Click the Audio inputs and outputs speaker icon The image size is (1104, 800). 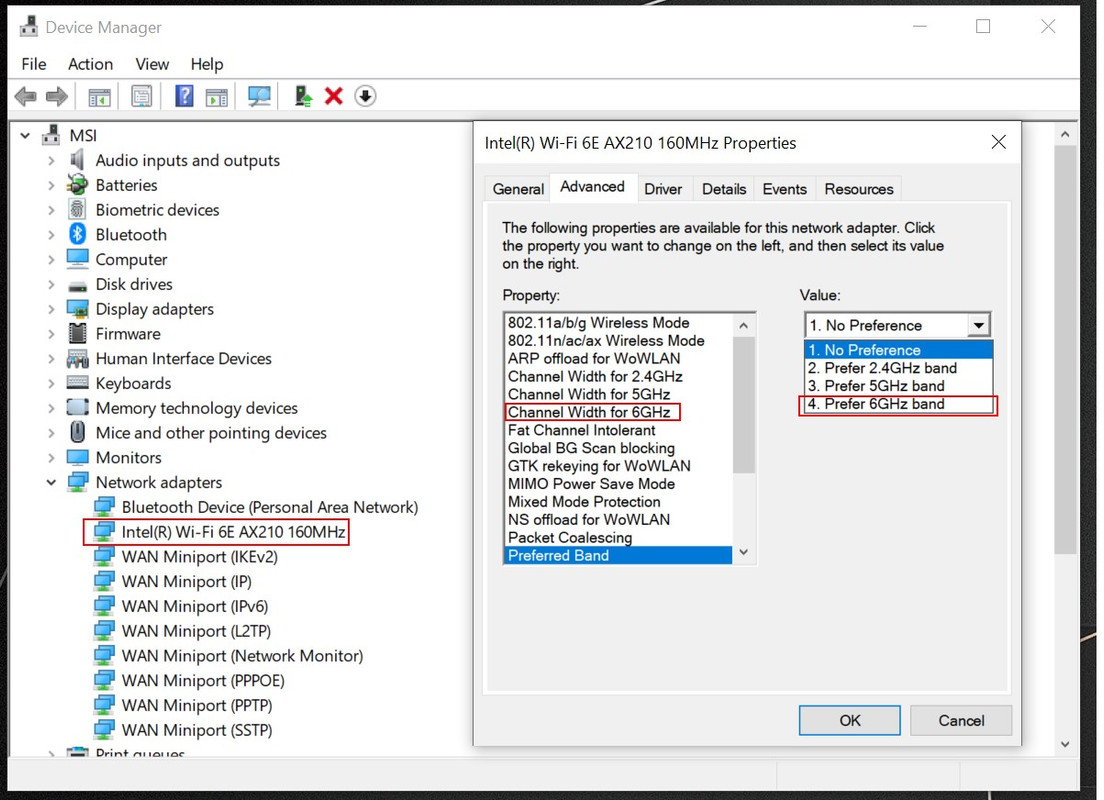tap(77, 160)
